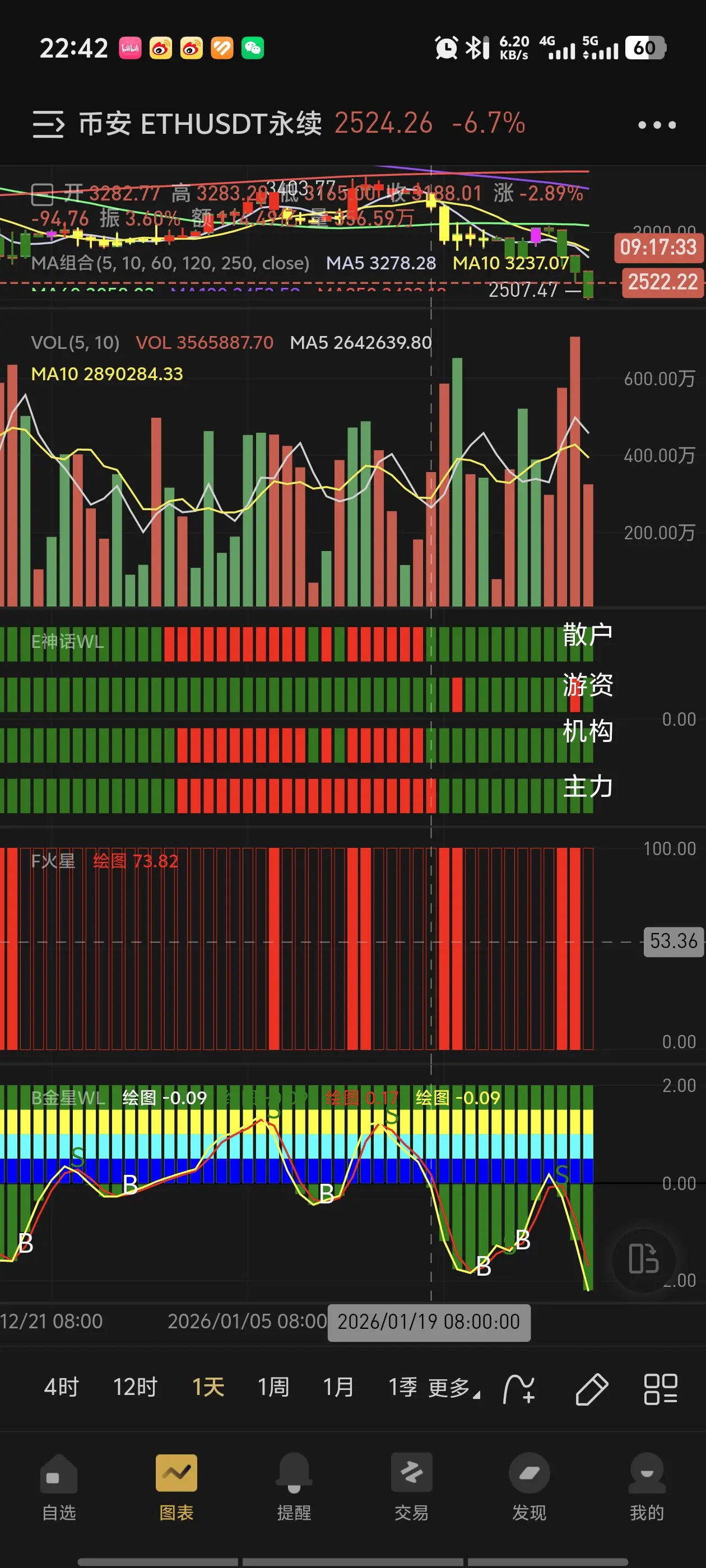Tap the Bluetooth status icon
Screen dimensions: 706x1568
[x=477, y=48]
